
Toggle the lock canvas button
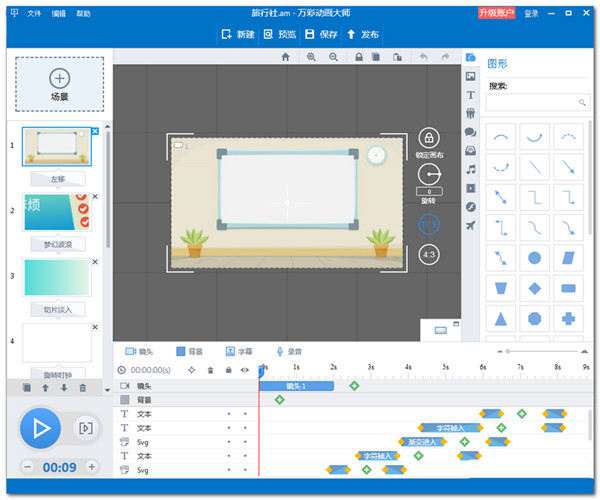428,138
